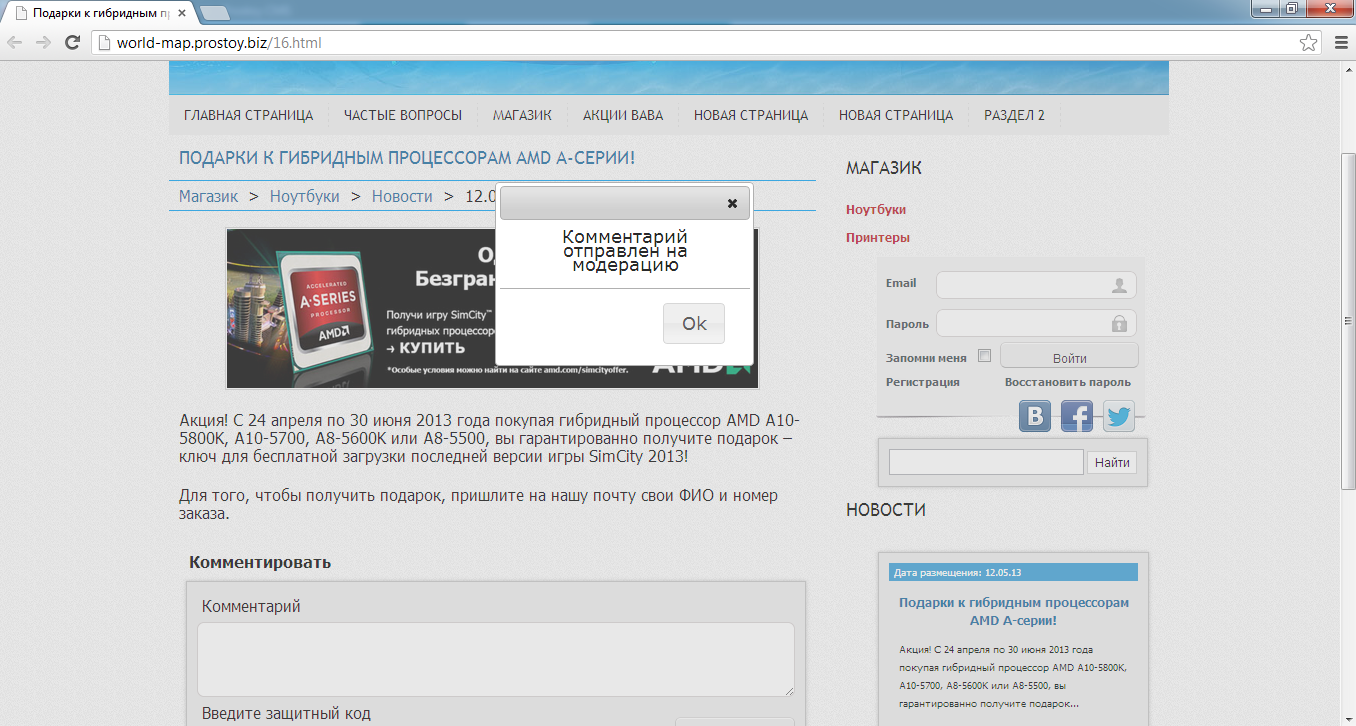This screenshot has width=1356, height=726.
Task: Open "Частые вопросы" in the navigation
Action: 403,115
